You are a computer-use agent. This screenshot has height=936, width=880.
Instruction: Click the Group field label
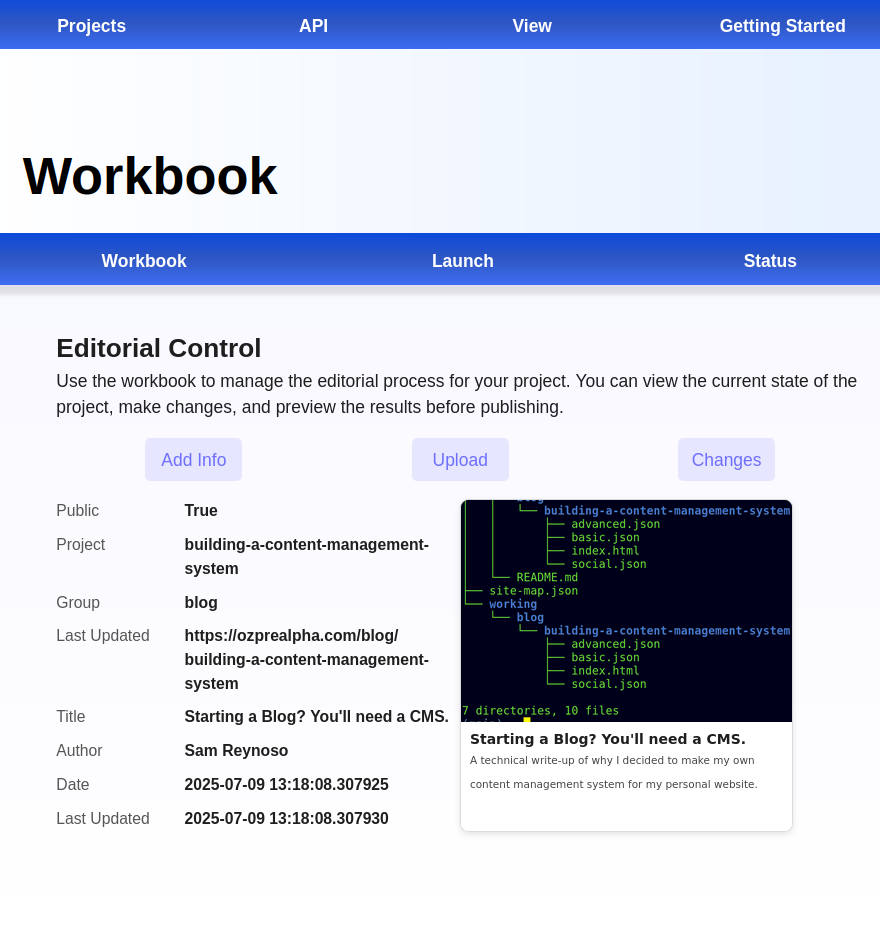coord(78,602)
